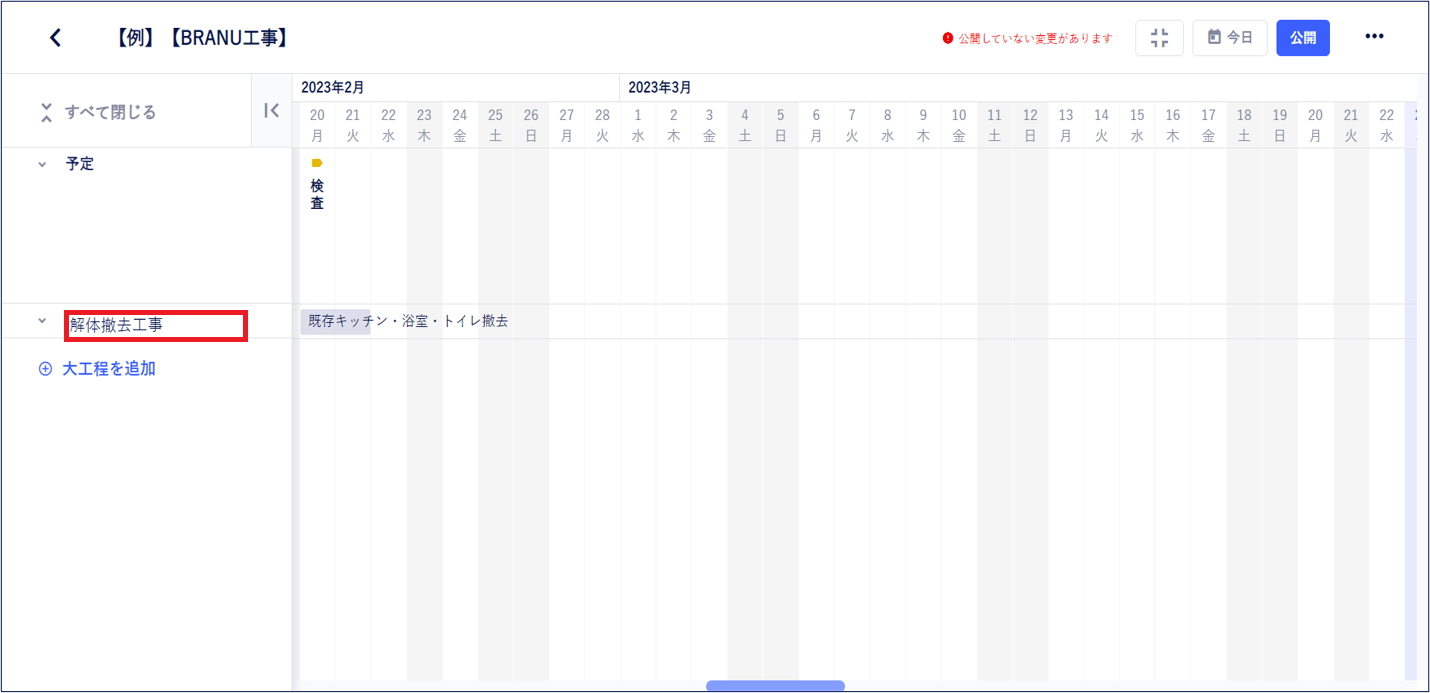1430x693 pixels.
Task: Jump to today with 今日 button
Action: (x=1230, y=38)
